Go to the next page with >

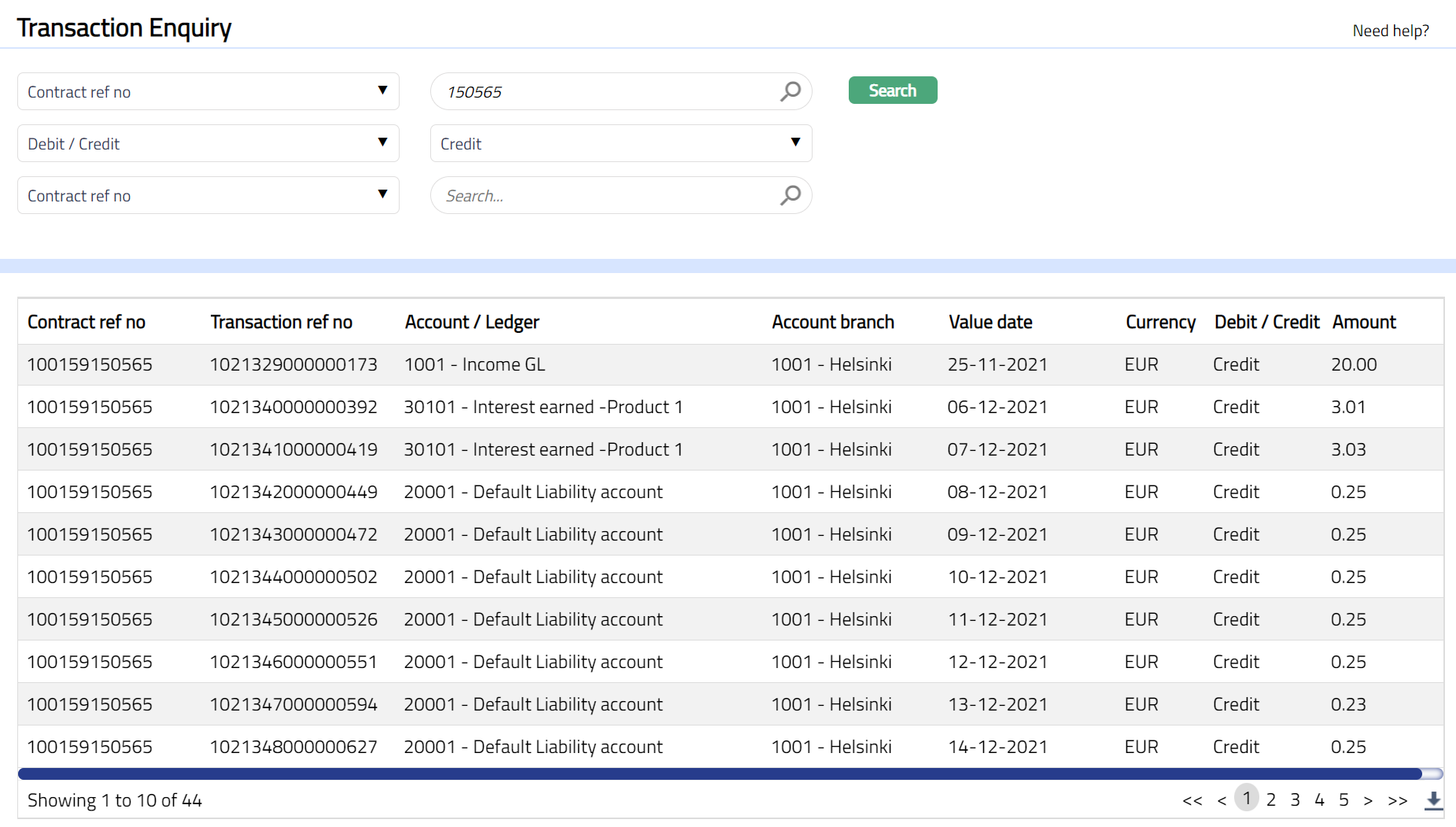coord(1368,800)
